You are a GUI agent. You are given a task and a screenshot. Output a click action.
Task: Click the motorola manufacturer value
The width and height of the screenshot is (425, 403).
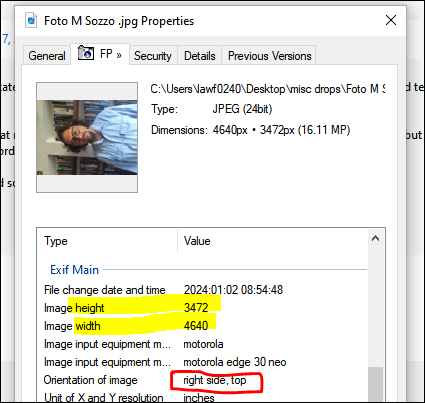[x=203, y=344]
